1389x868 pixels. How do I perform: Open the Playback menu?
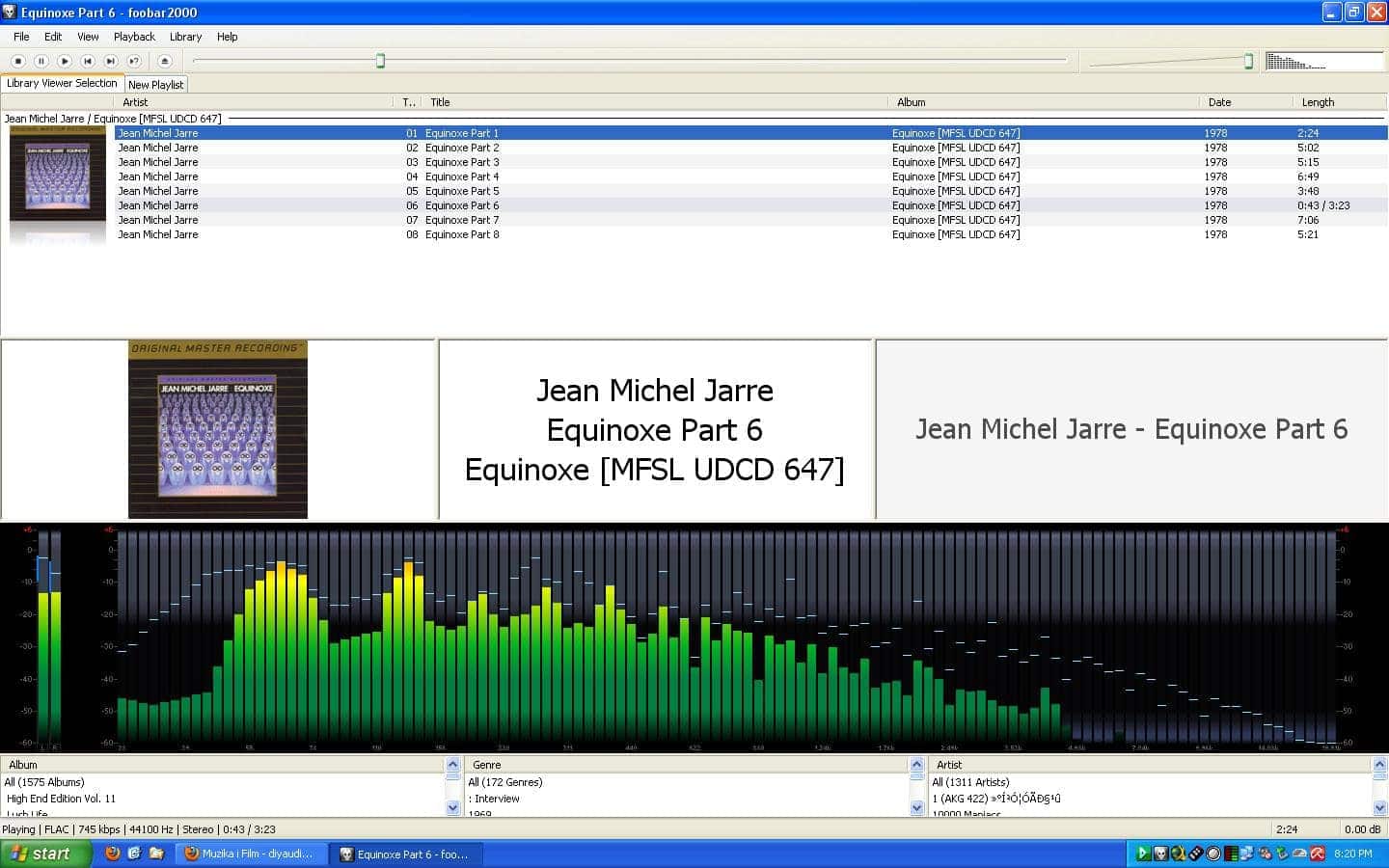tap(134, 37)
